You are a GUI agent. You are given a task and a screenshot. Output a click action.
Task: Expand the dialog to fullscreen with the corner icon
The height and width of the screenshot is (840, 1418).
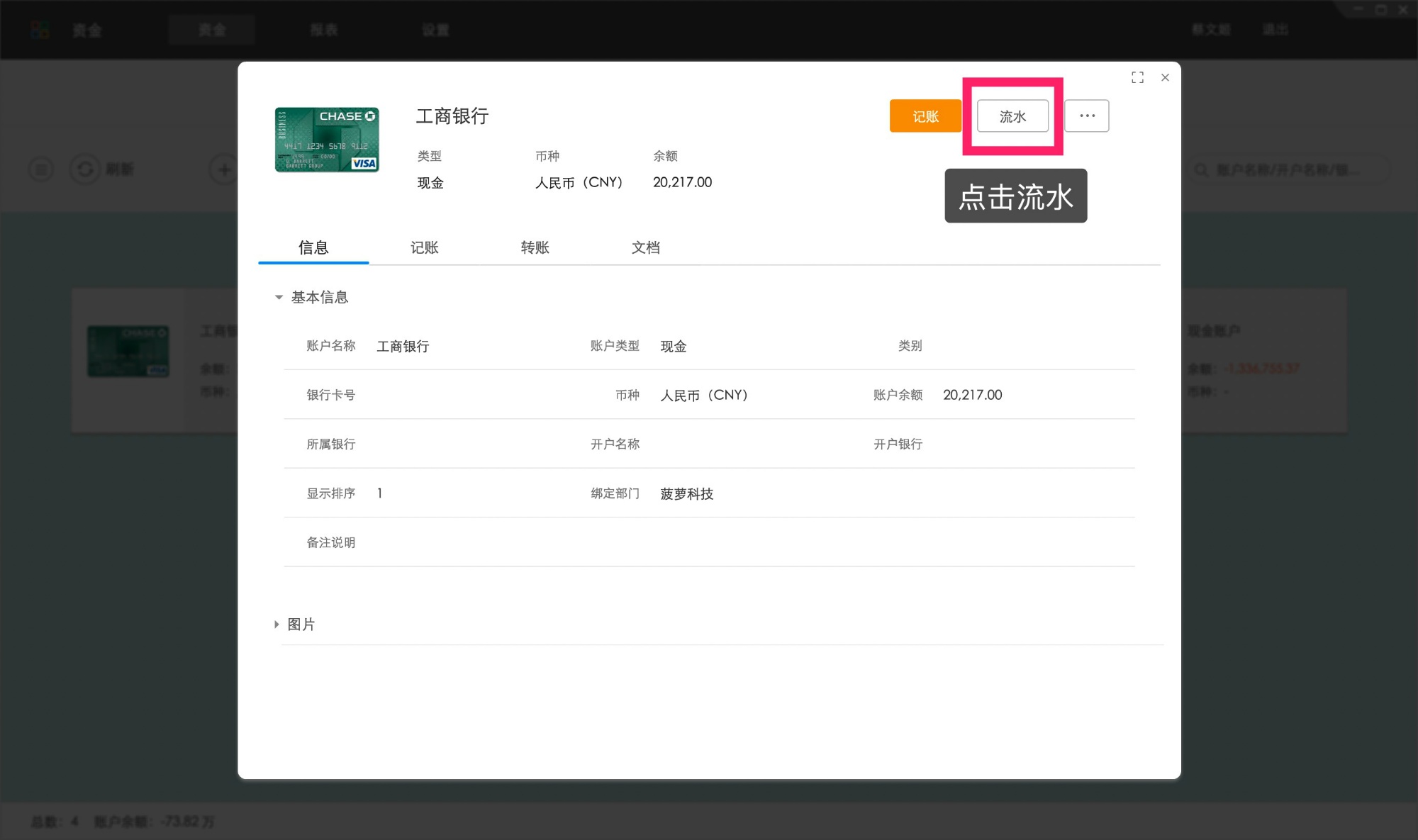1137,77
